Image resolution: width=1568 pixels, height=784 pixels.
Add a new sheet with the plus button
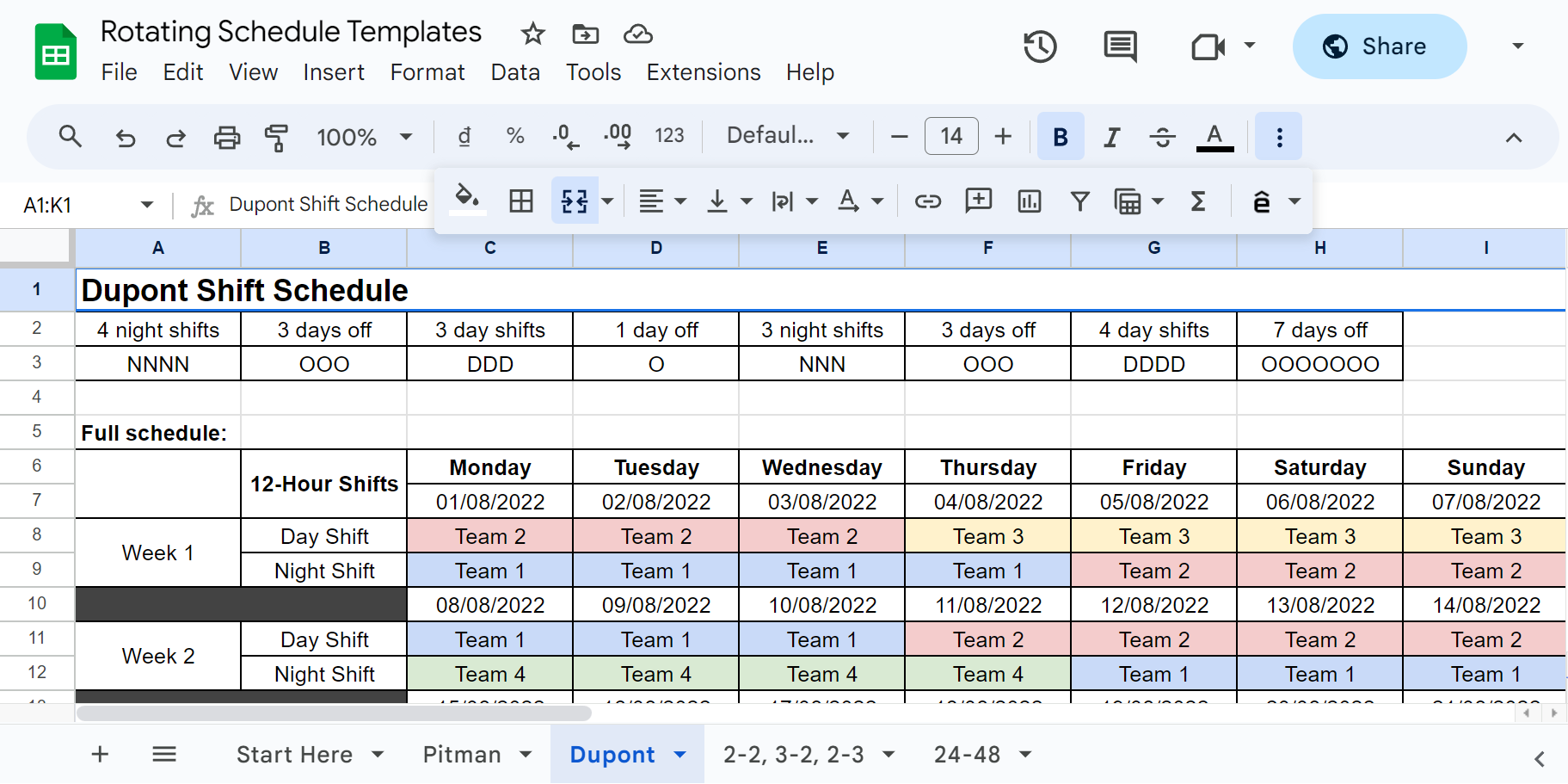click(x=99, y=754)
